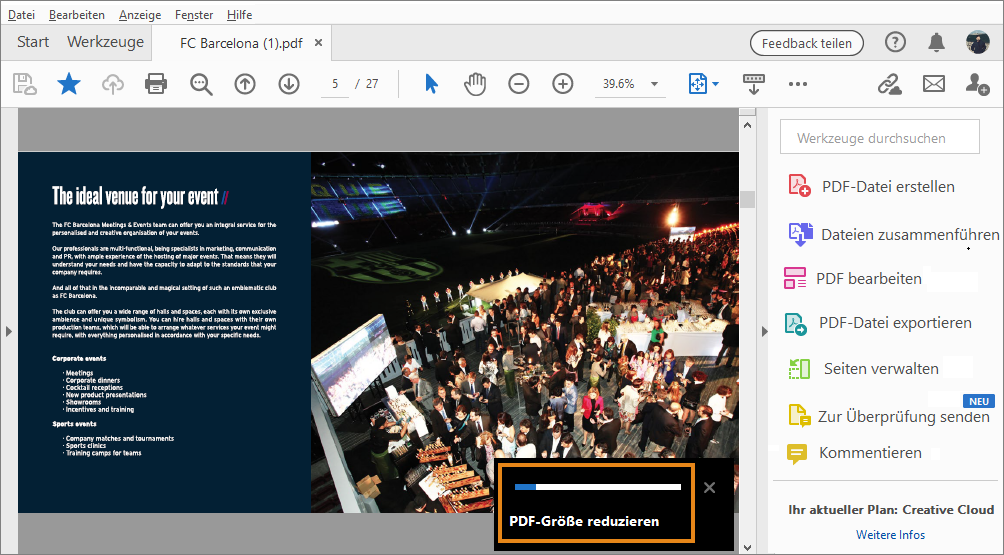
Task: Activate the hand pan tool
Action: pos(475,84)
